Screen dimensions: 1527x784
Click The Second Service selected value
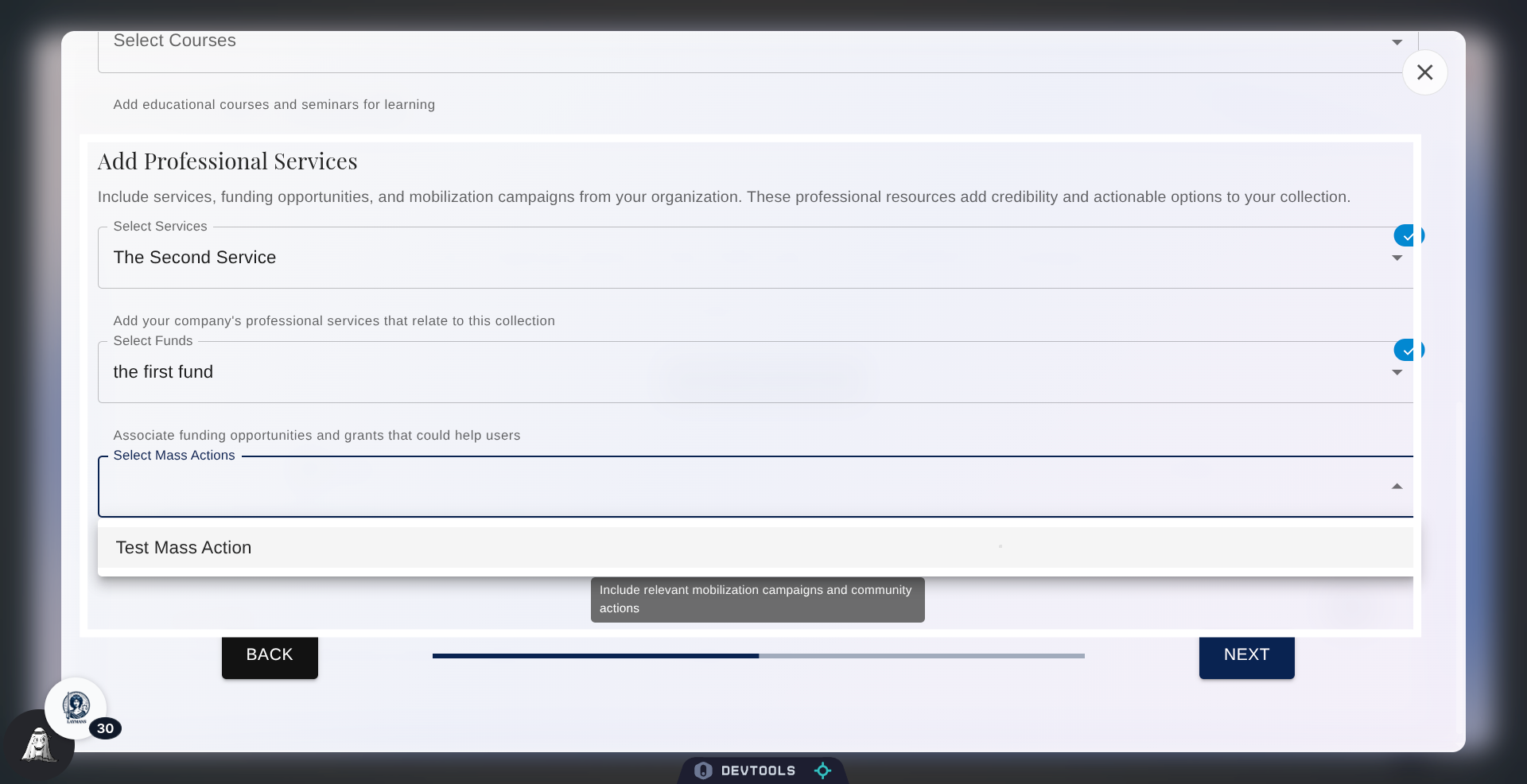tap(195, 258)
